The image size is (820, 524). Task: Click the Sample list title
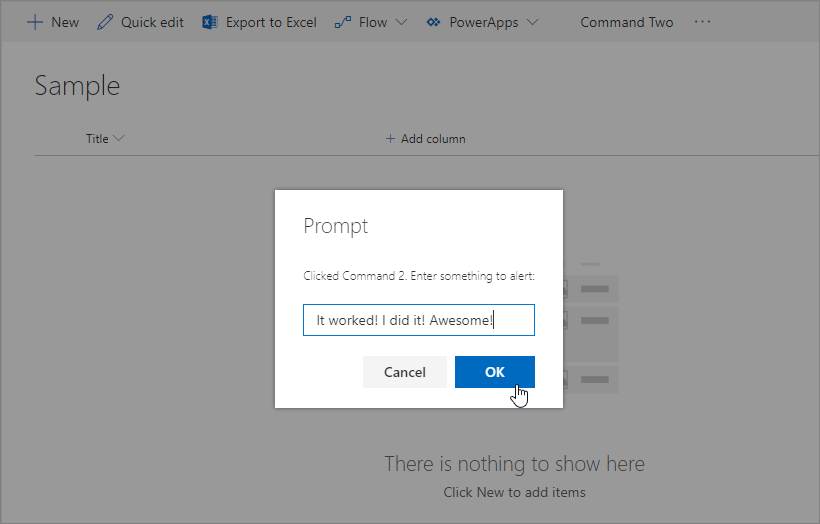[77, 86]
